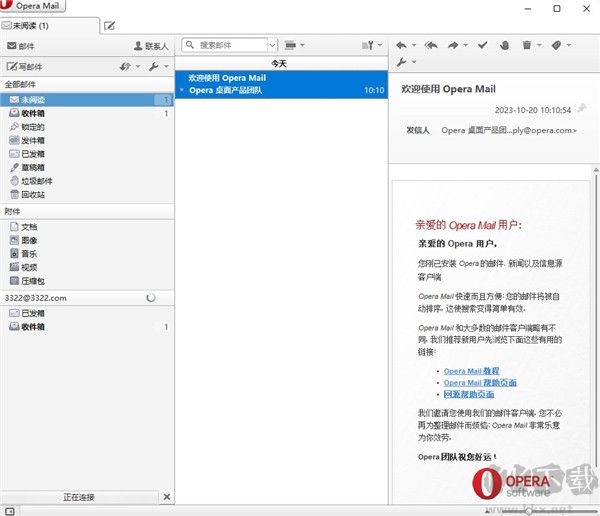Open the message pane wrench icon
This screenshot has width=600, height=516.
point(401,62)
